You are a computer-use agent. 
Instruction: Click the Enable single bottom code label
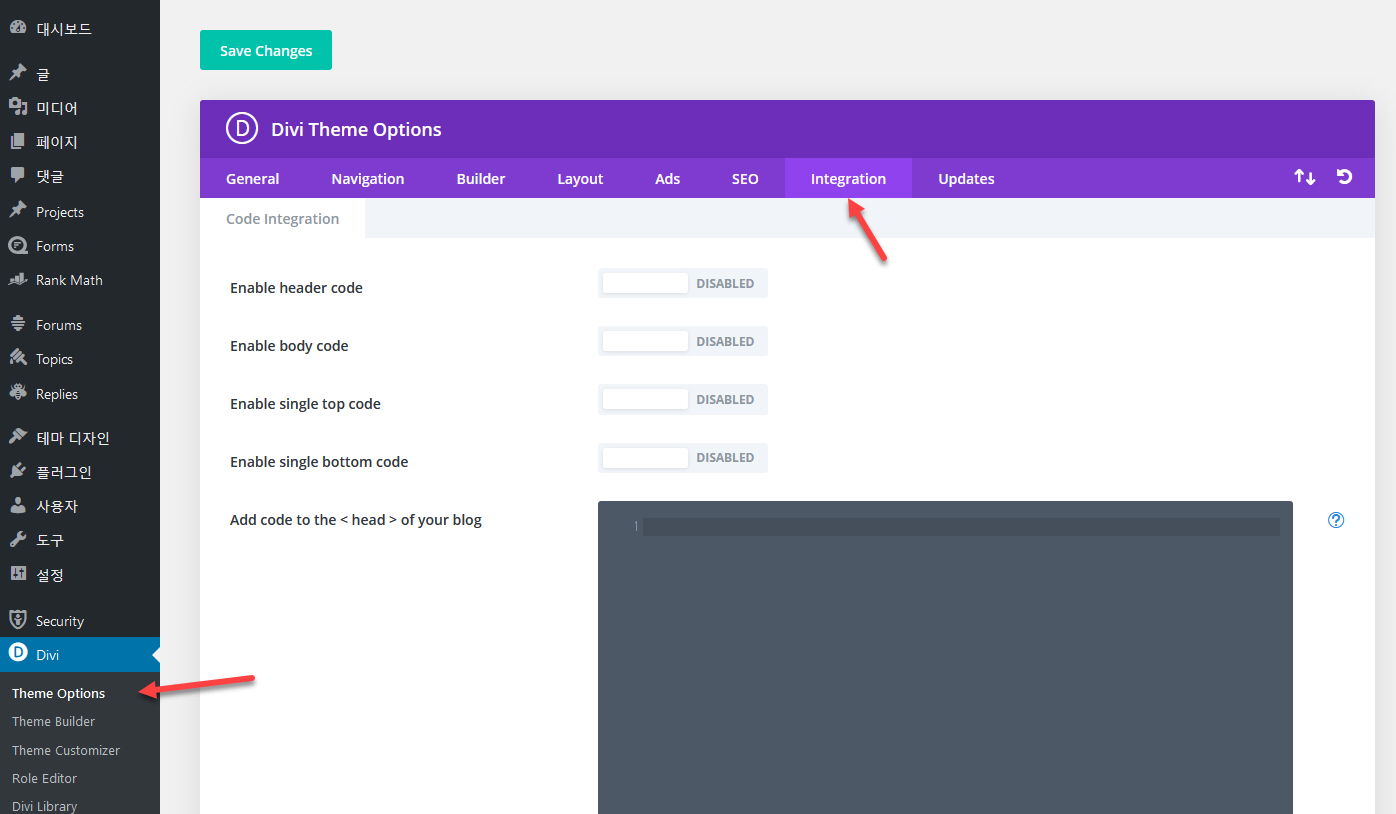point(319,461)
